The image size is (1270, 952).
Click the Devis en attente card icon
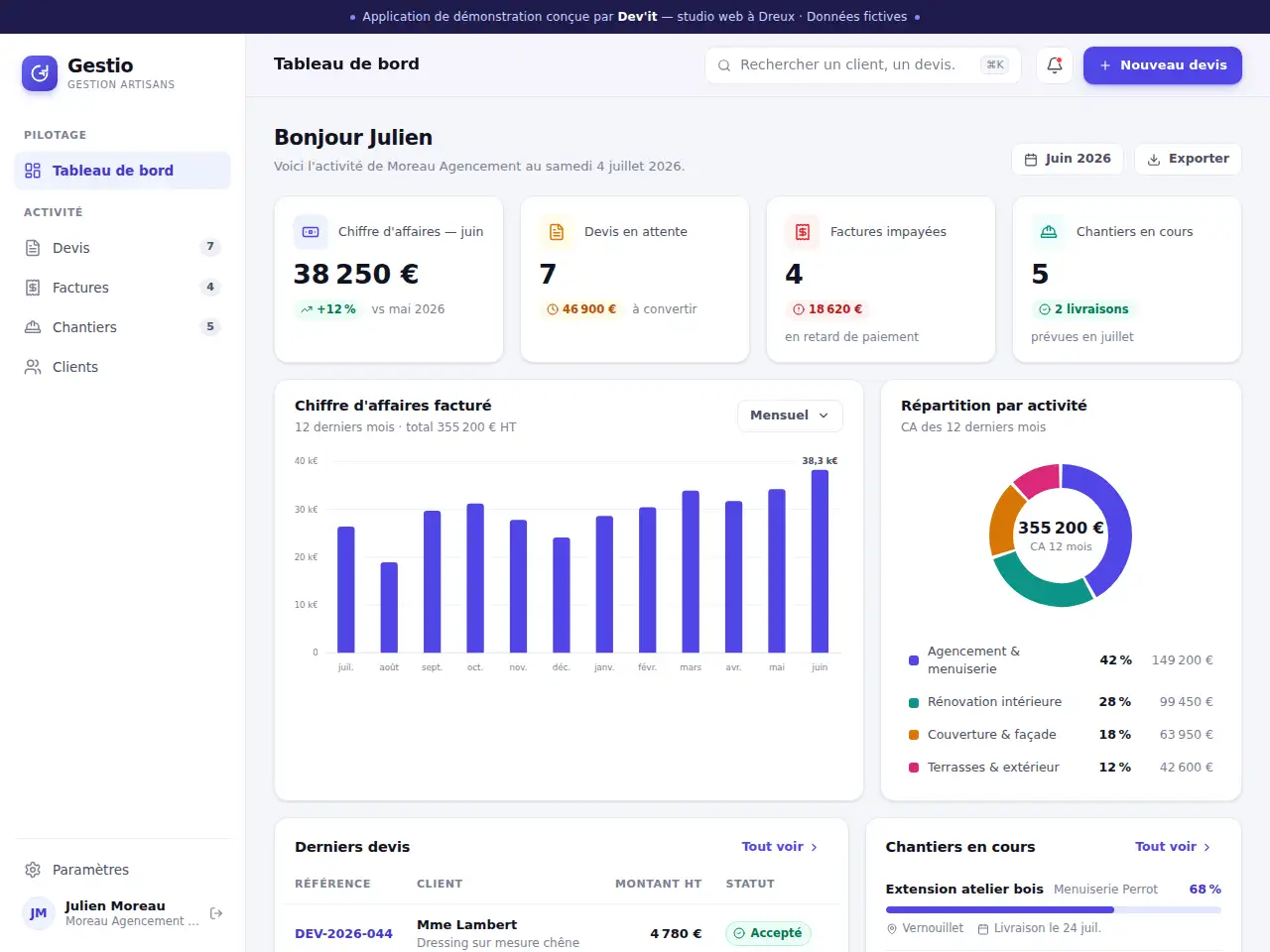557,232
